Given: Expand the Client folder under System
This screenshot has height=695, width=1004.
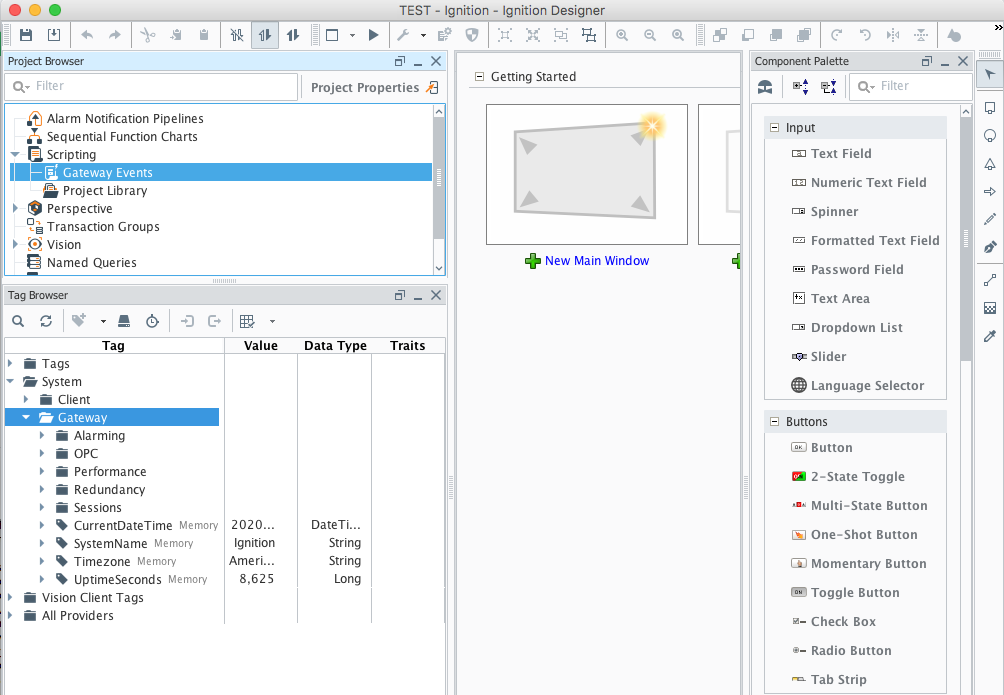Looking at the screenshot, I should pos(26,399).
